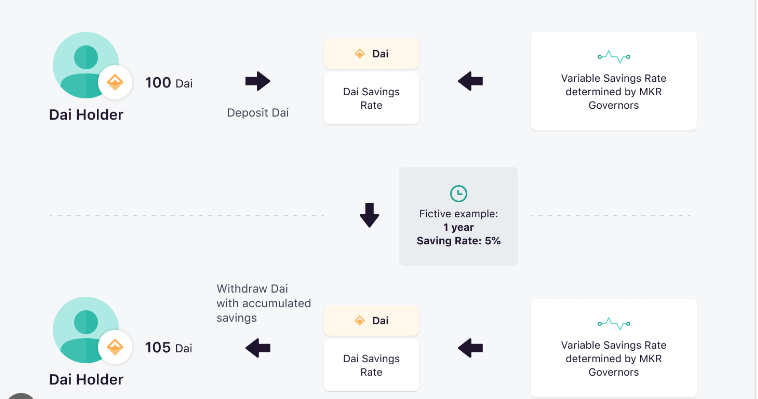
Task: Click the left arrow beside top Dai Savings Rate
Action: pyautogui.click(x=470, y=81)
